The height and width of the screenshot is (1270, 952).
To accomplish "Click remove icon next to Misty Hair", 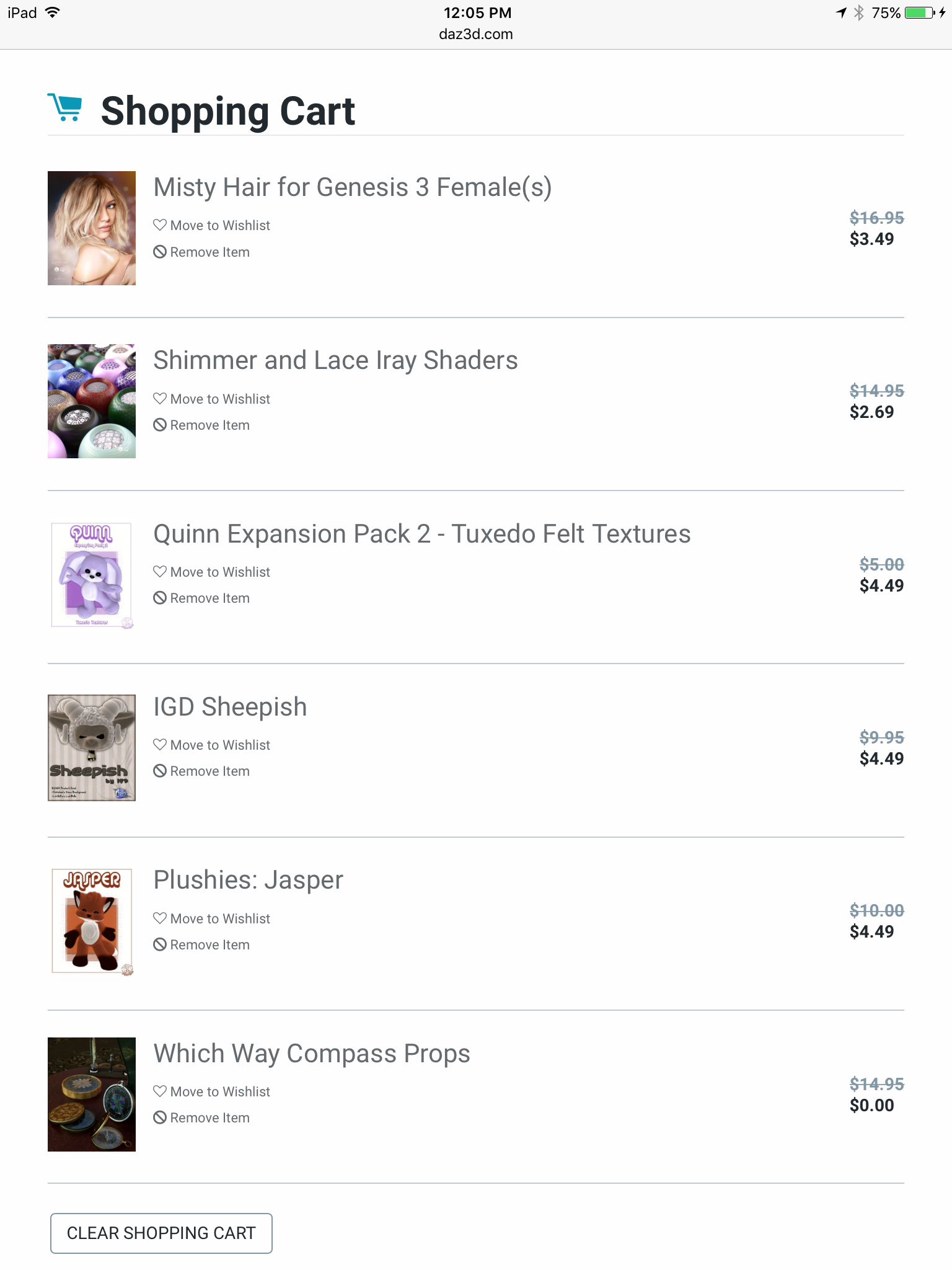I will pos(160,252).
